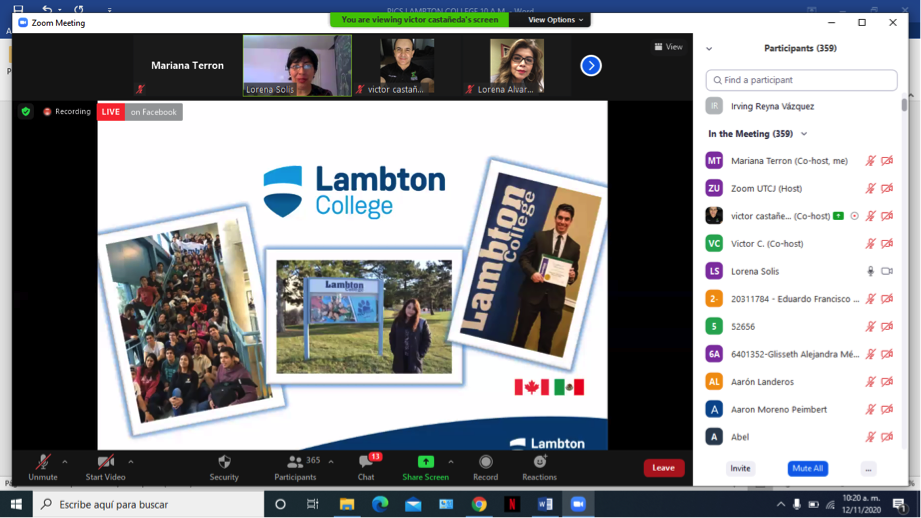Toggle video icon for 52656
The width and height of the screenshot is (921, 518).
tap(887, 327)
